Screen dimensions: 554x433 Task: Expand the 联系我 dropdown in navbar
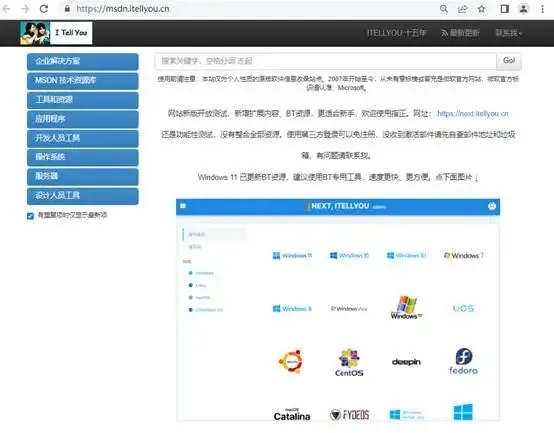click(x=508, y=33)
